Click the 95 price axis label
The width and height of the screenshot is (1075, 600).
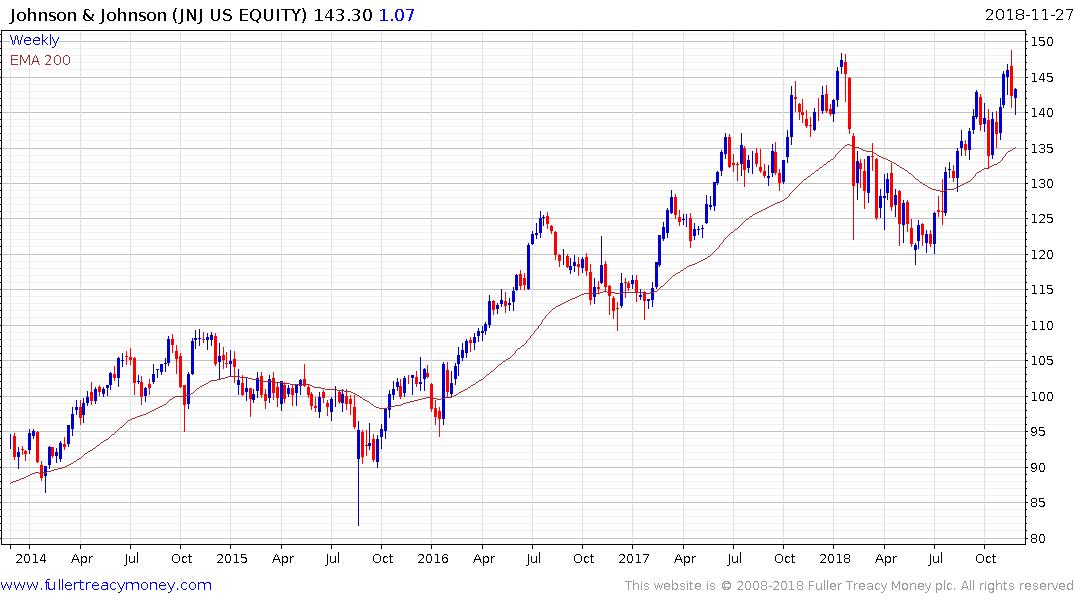[1038, 432]
